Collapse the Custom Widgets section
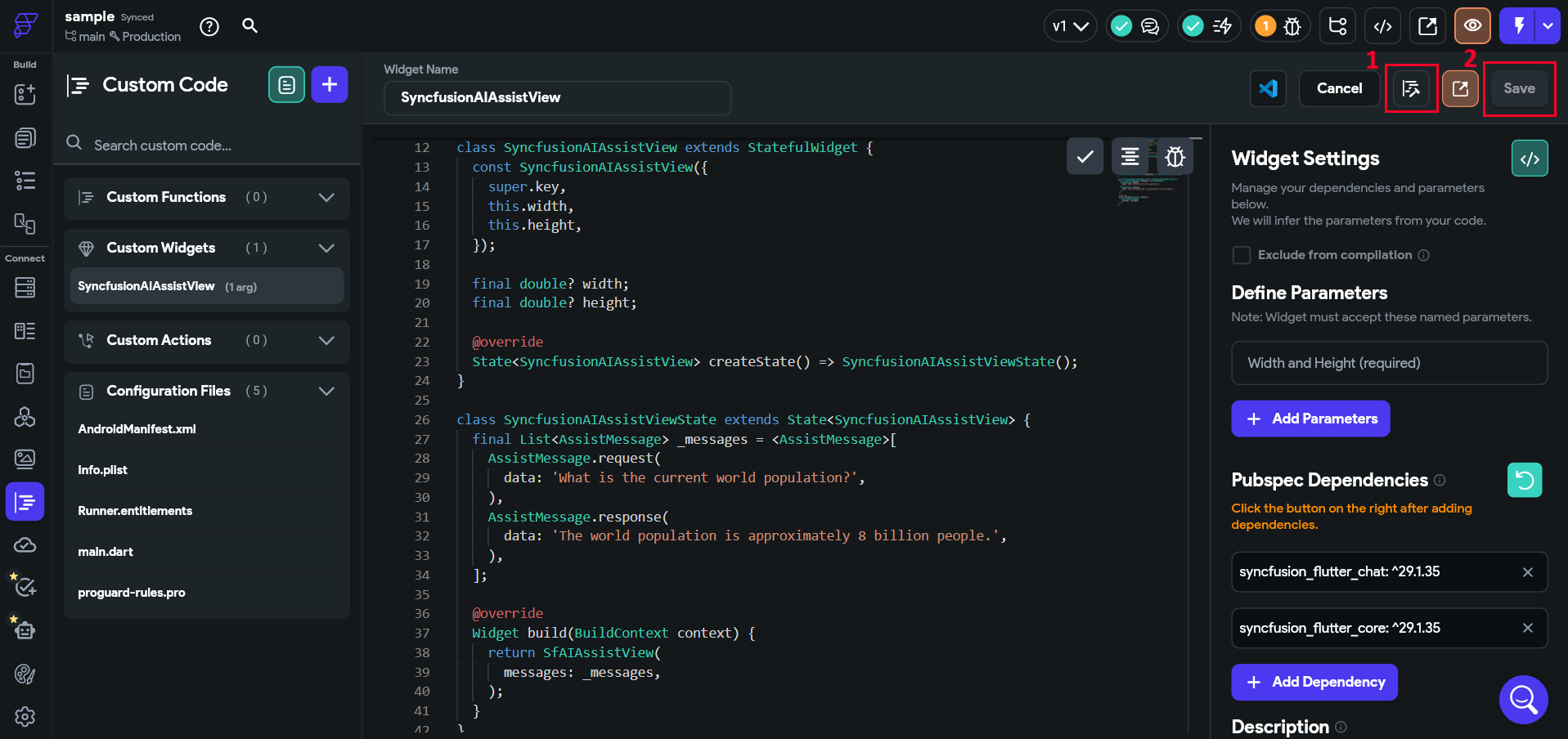The image size is (1568, 739). click(x=326, y=248)
